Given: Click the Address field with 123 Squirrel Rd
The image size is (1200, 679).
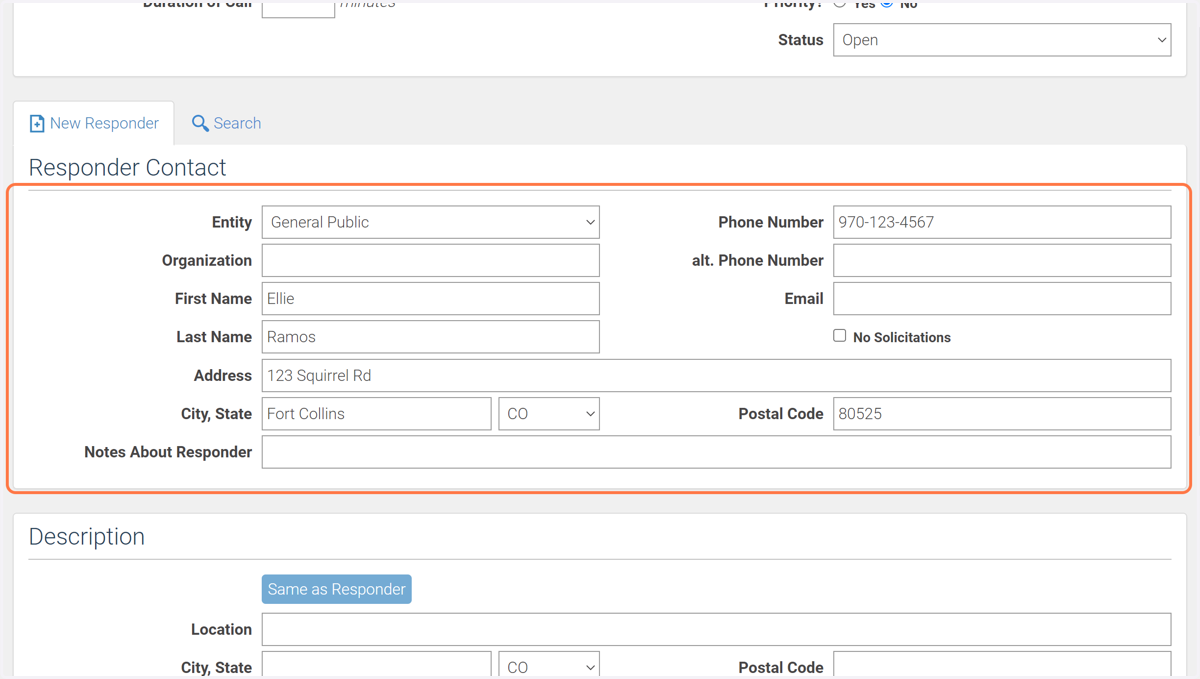Looking at the screenshot, I should tap(716, 375).
